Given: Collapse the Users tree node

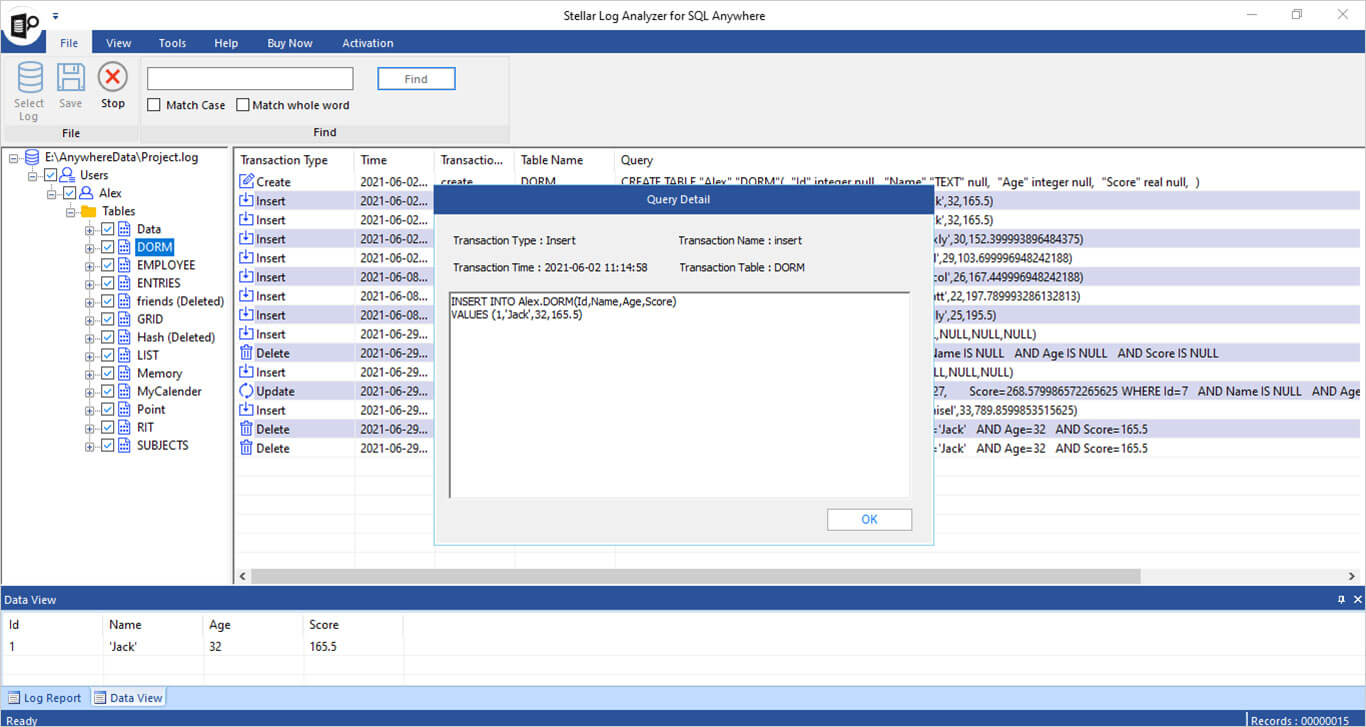Looking at the screenshot, I should point(33,175).
